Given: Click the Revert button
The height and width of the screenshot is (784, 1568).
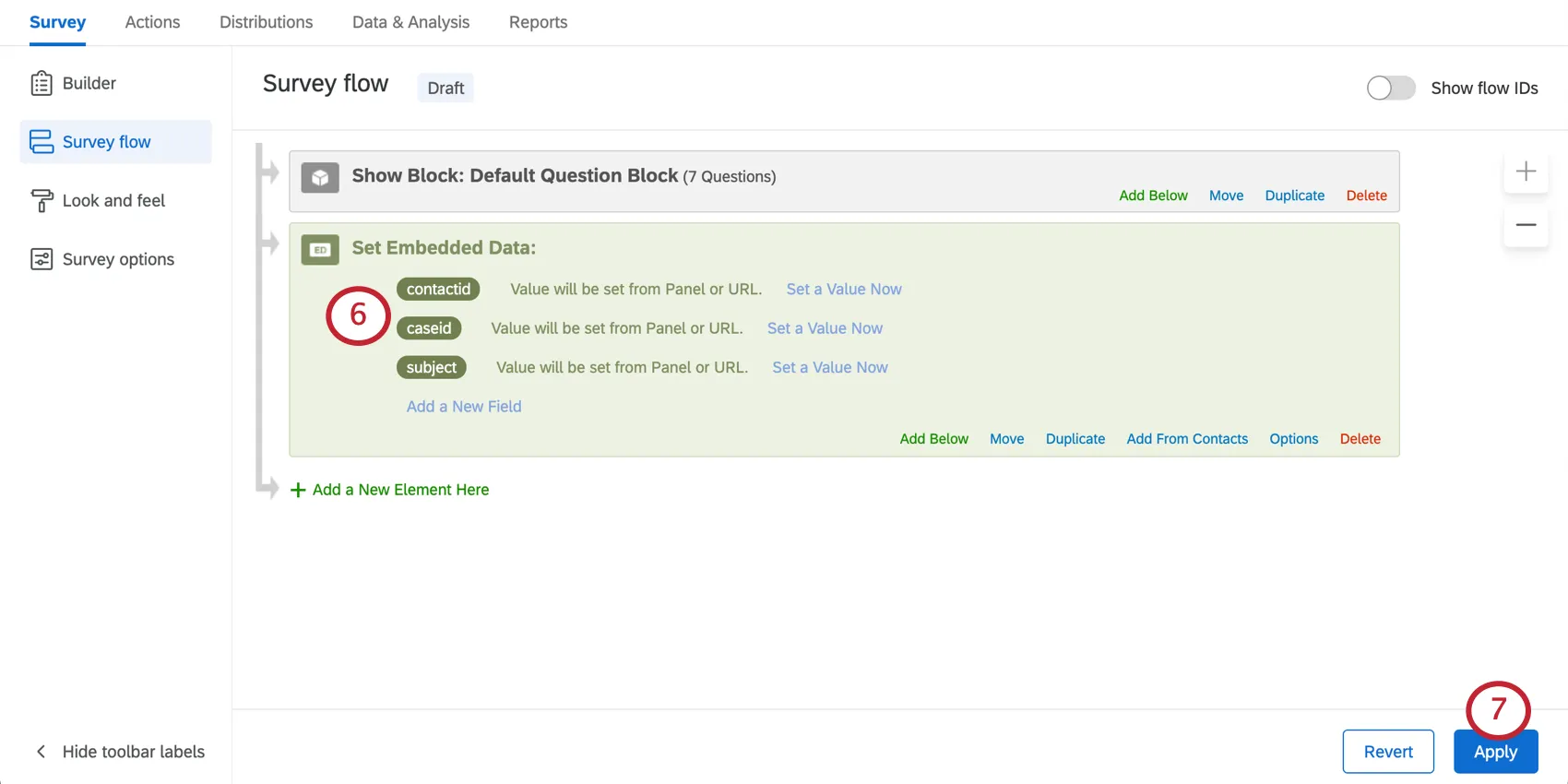Looking at the screenshot, I should 1387,752.
